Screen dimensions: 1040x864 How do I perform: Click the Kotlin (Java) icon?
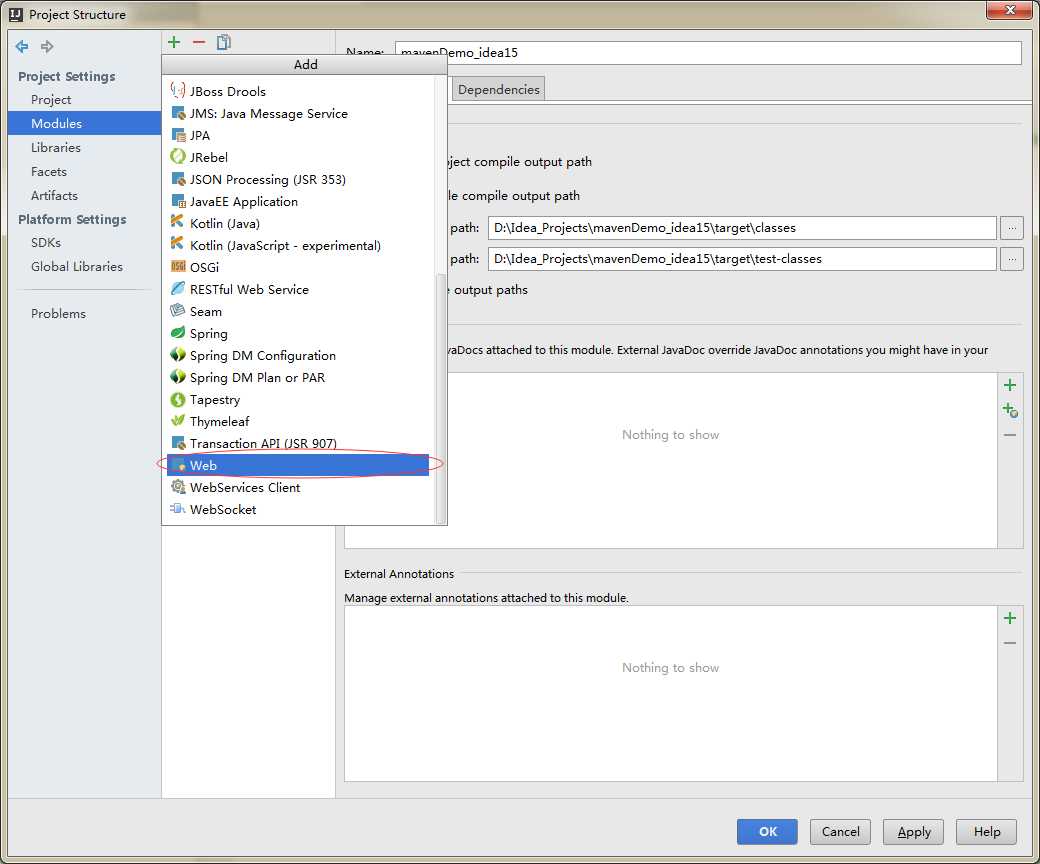pos(177,222)
